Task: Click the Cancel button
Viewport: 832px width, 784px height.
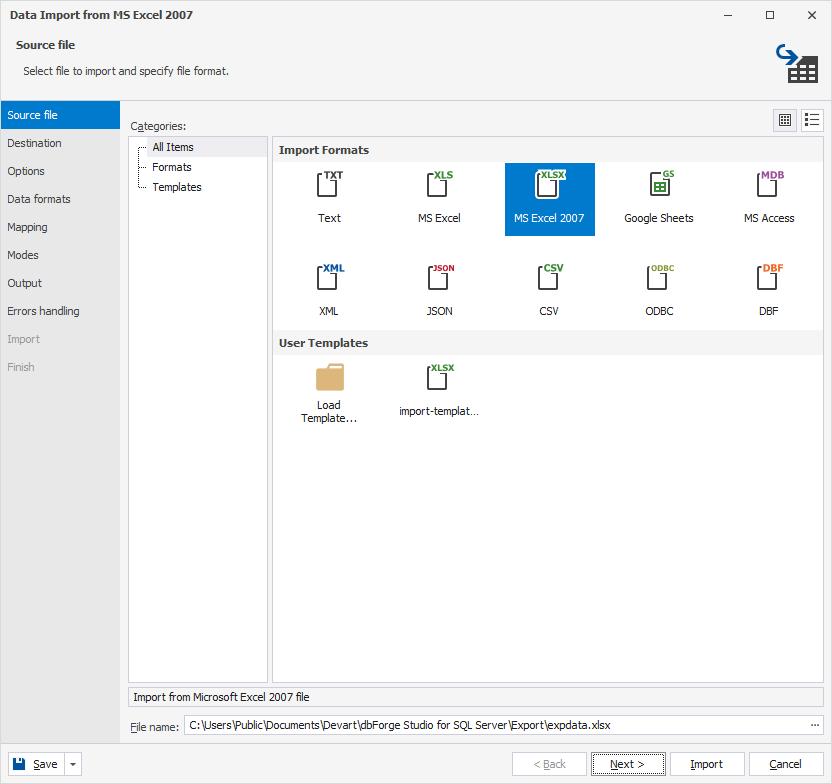Action: point(785,764)
